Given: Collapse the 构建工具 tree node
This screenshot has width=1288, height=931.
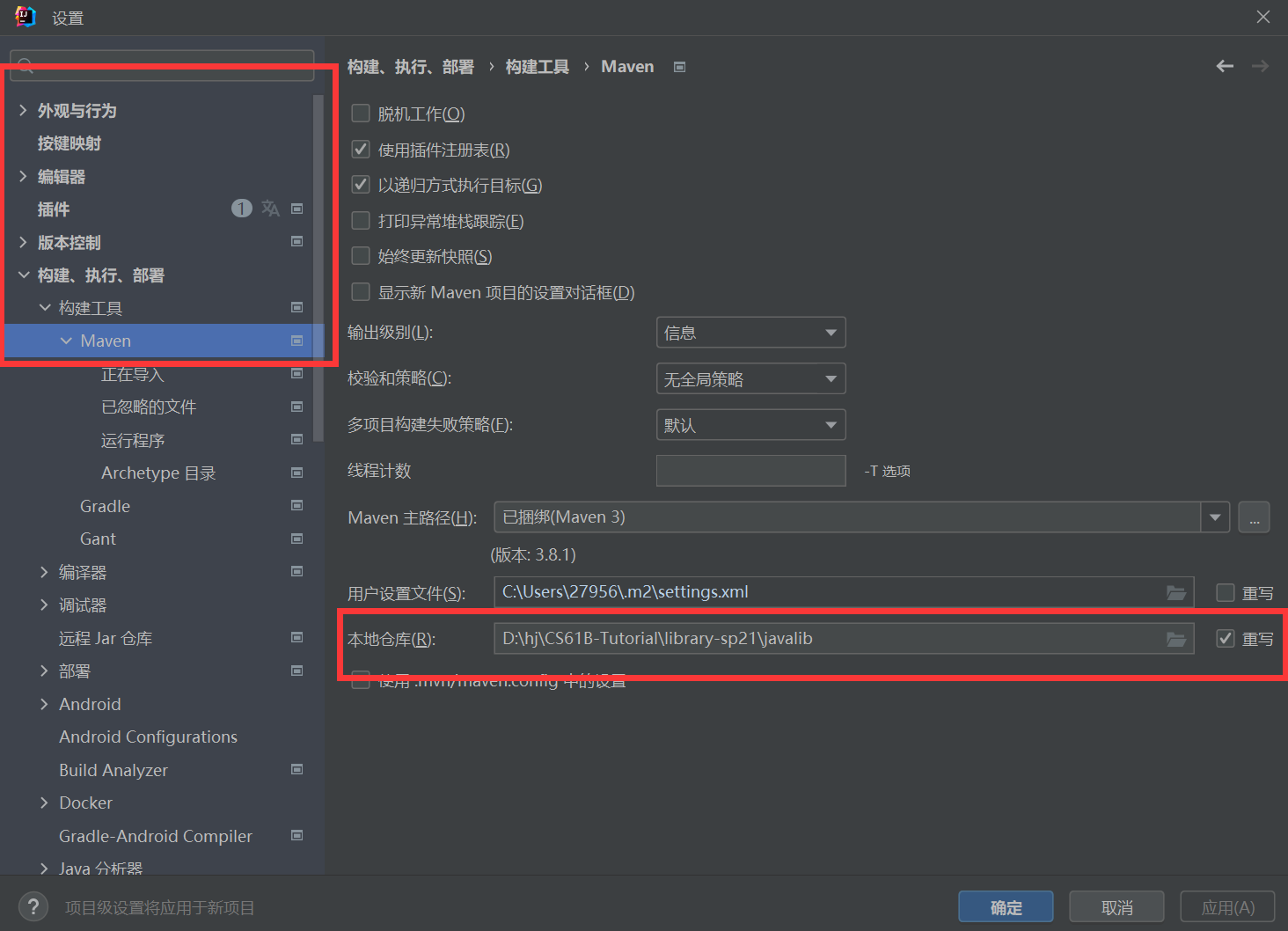Looking at the screenshot, I should pos(45,307).
